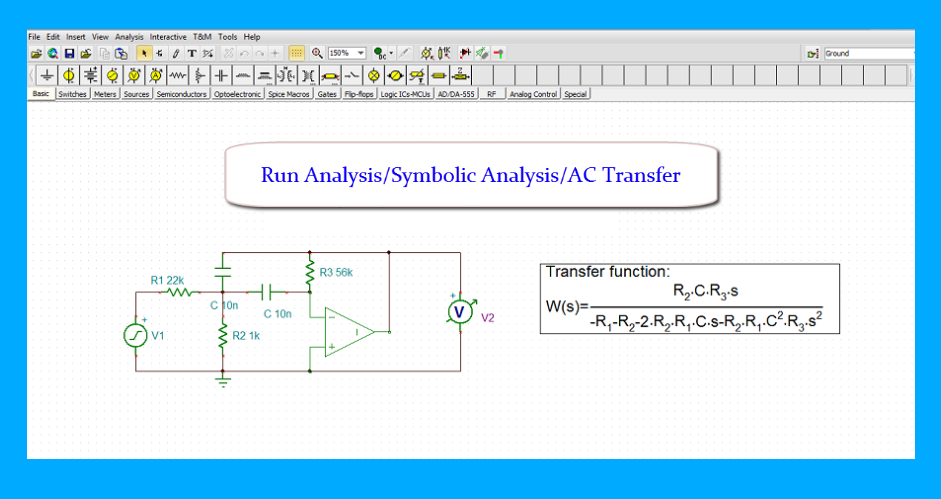Choose the Voltmeter component icon
Image resolution: width=941 pixels, height=499 pixels.
point(134,76)
